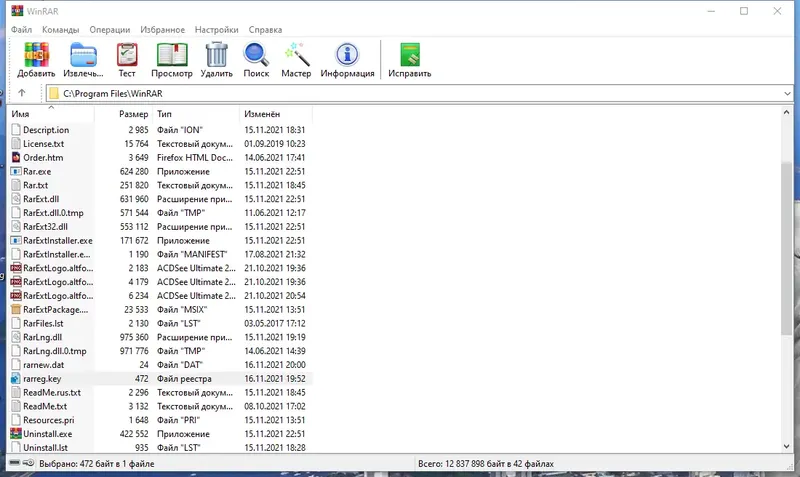Select the Rar.txt file name

point(35,185)
